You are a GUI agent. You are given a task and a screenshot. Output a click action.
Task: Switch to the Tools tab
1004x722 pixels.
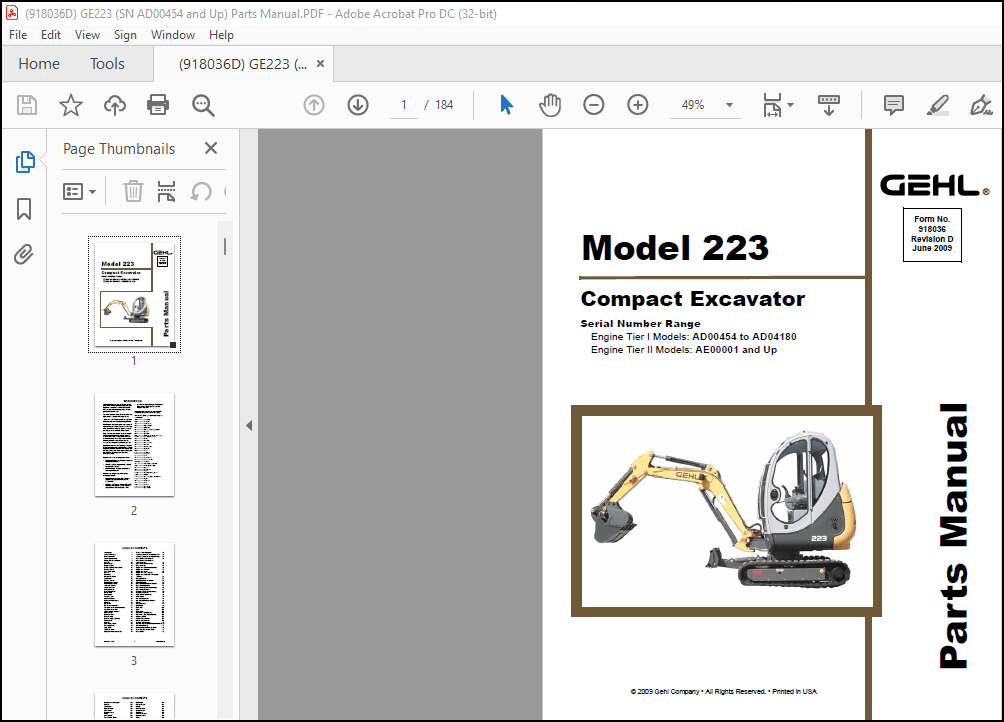point(107,63)
